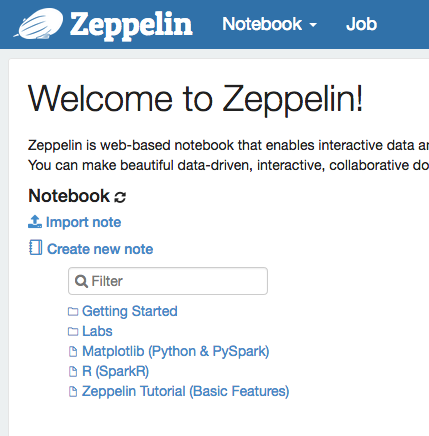Click the Zeppelin Tutorial note file icon
This screenshot has width=429, height=436.
click(73, 392)
